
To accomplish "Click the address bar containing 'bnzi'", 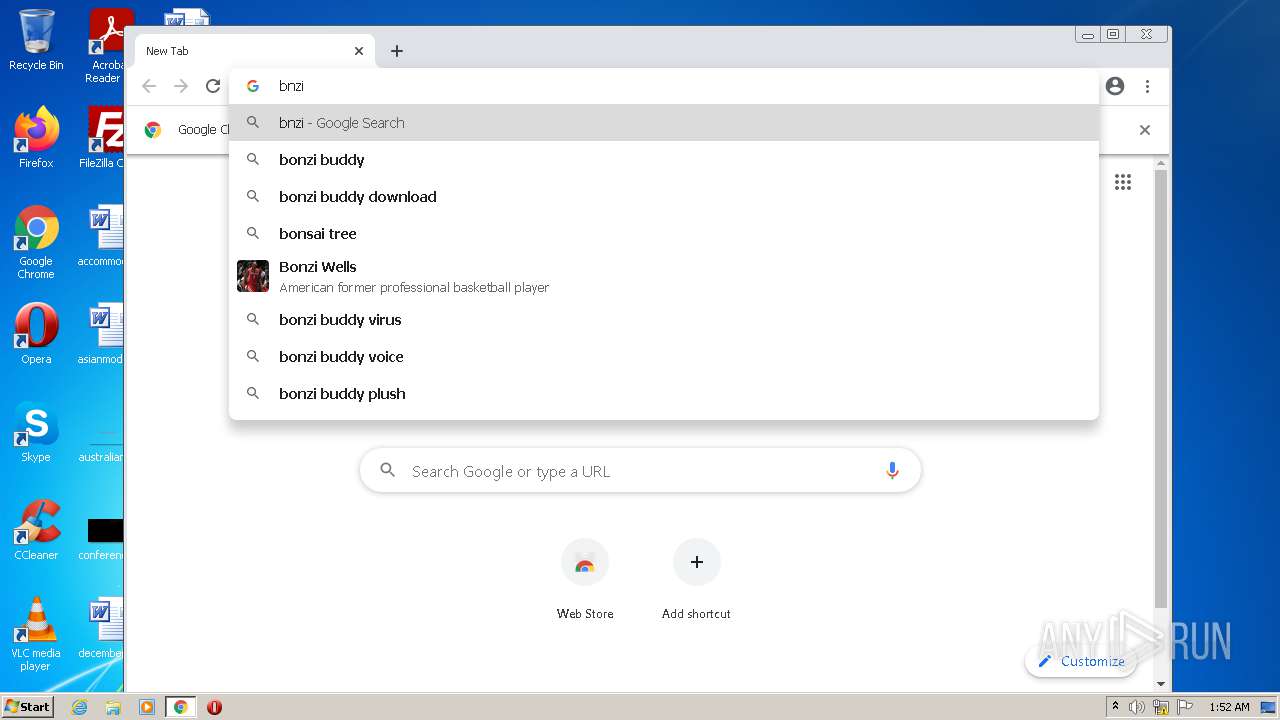I will coord(664,86).
